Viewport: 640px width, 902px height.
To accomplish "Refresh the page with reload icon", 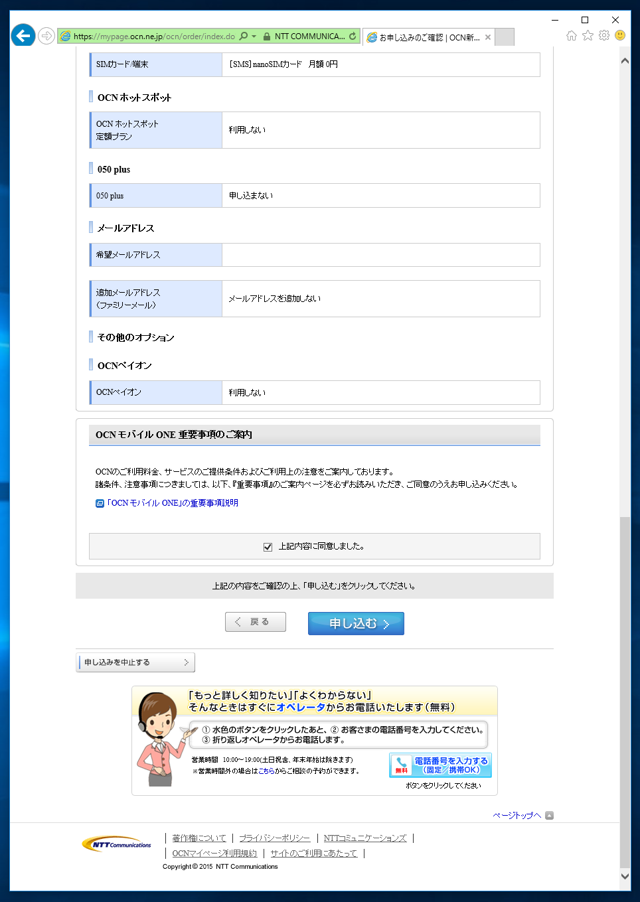I will point(352,36).
